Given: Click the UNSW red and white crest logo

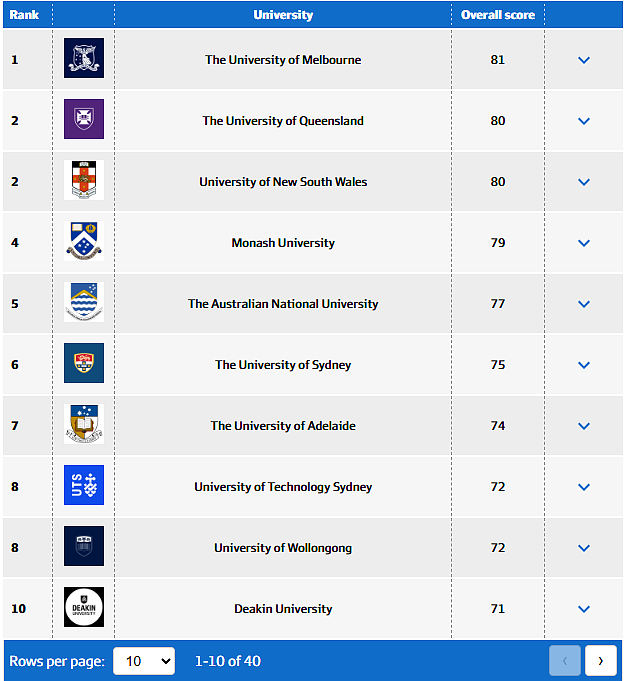Looking at the screenshot, I should point(84,180).
